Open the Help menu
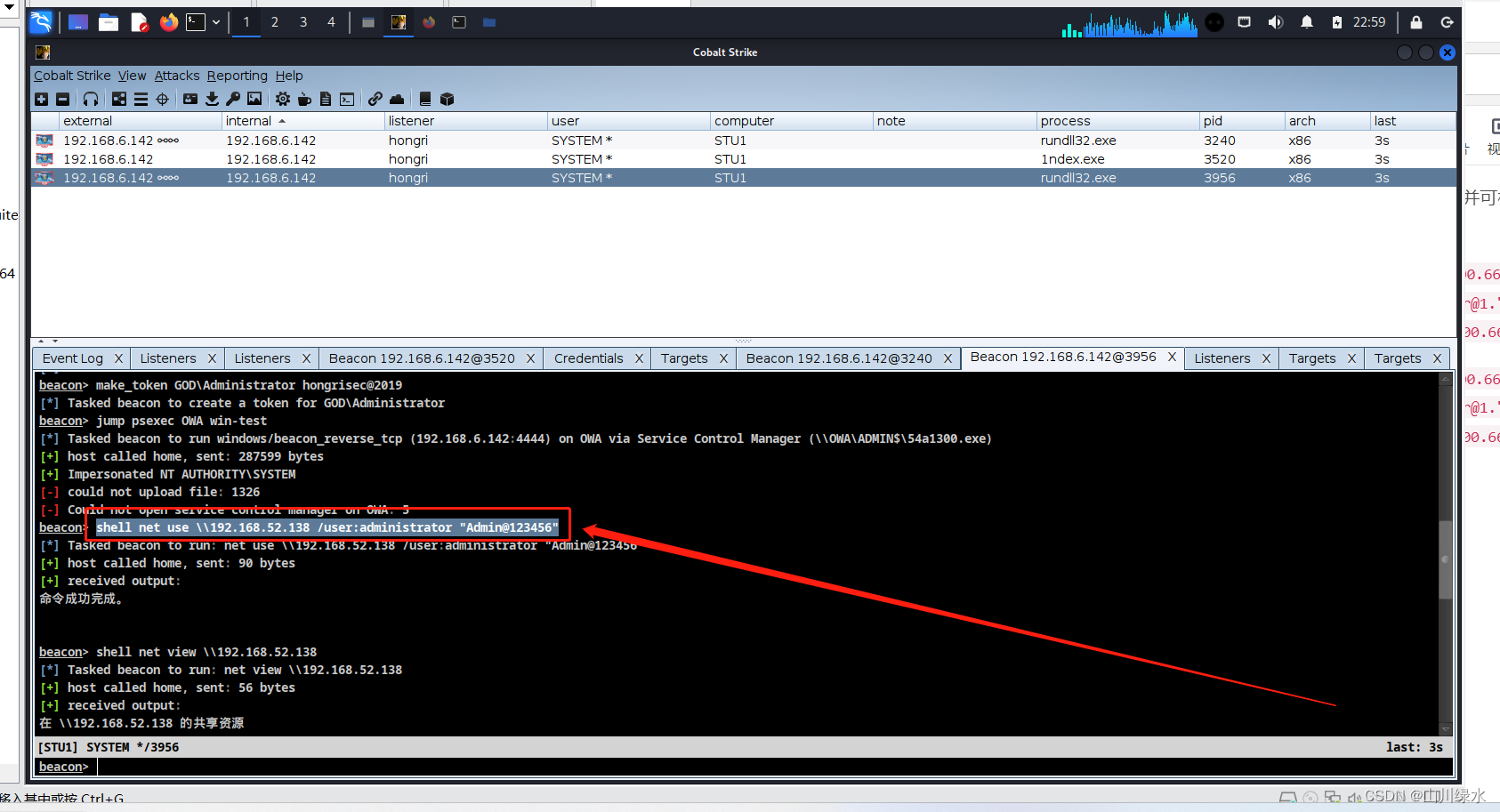This screenshot has width=1500, height=812. (289, 76)
